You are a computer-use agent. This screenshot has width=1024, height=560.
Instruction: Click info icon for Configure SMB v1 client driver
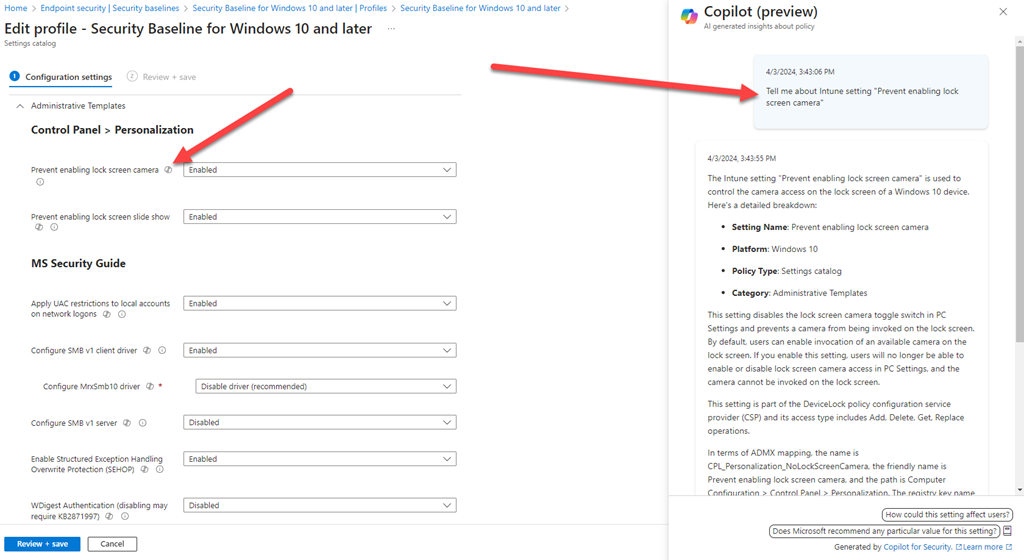point(162,350)
